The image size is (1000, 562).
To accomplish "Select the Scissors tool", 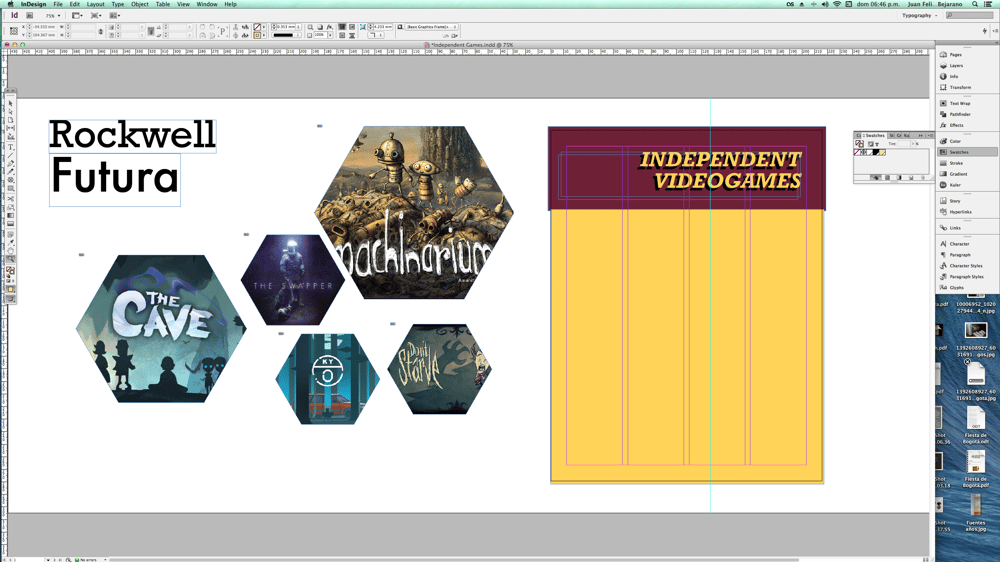I will 11,199.
